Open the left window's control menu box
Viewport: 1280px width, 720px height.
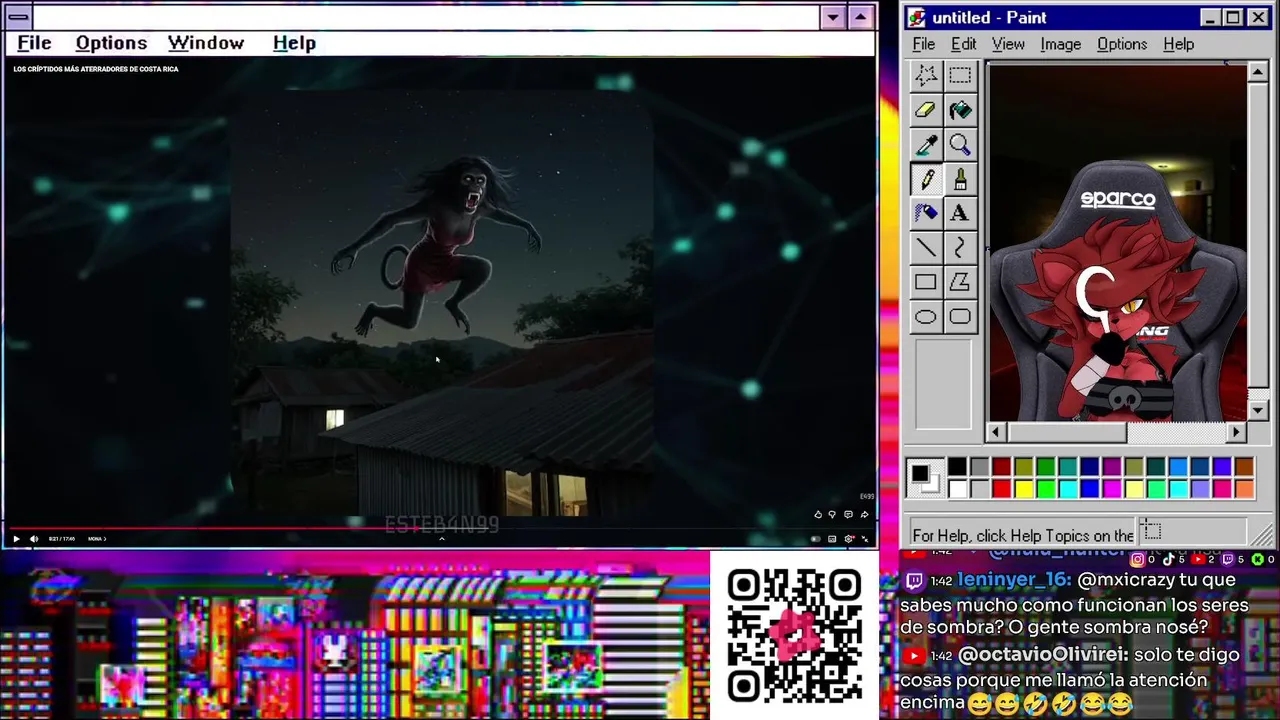click(x=18, y=17)
